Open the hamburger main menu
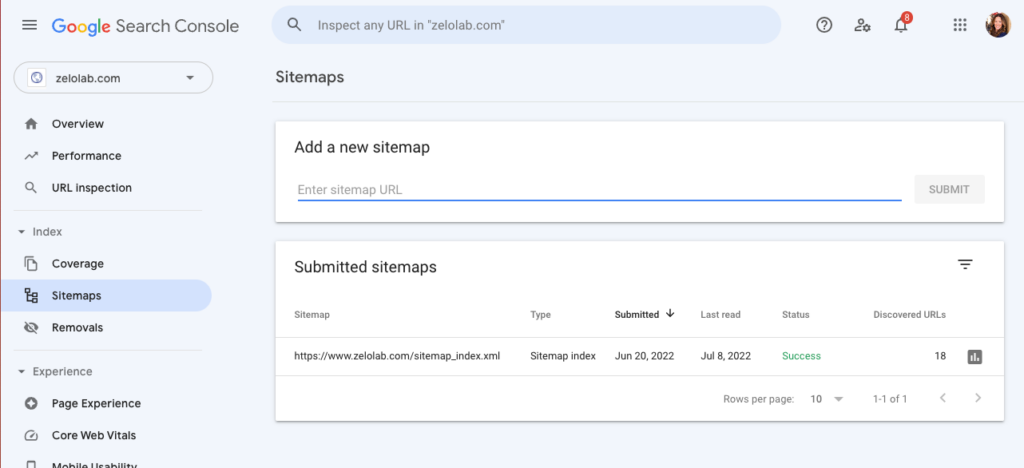This screenshot has width=1024, height=468. [x=29, y=25]
